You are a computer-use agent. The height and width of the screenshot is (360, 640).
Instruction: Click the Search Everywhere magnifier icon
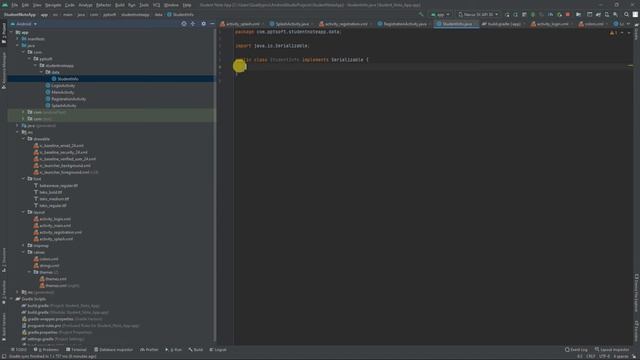[627, 14]
